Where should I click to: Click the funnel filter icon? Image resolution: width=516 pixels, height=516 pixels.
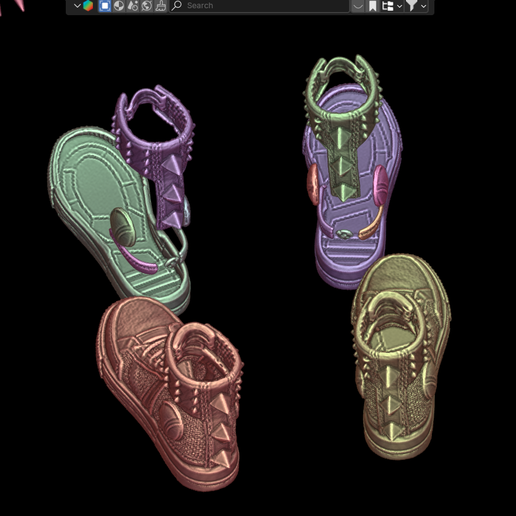[x=412, y=5]
